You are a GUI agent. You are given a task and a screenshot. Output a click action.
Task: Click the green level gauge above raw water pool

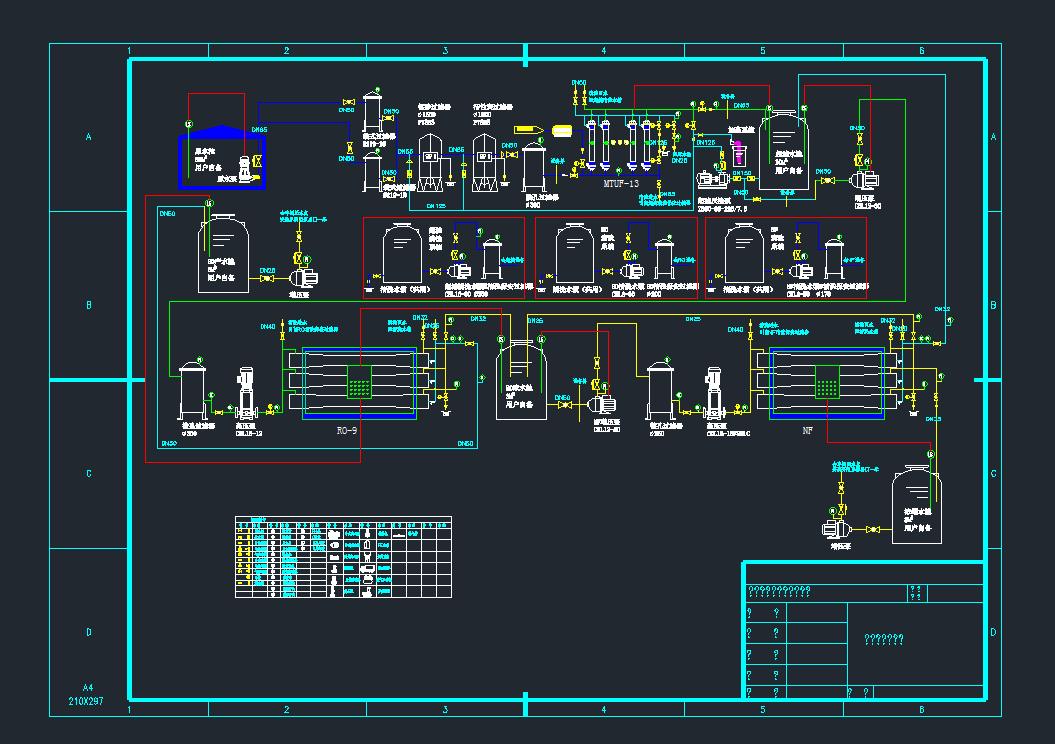point(189,124)
